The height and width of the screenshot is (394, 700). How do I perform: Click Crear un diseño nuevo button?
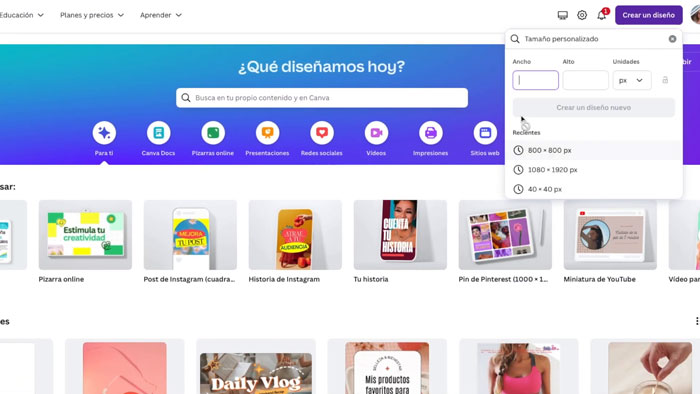click(593, 108)
